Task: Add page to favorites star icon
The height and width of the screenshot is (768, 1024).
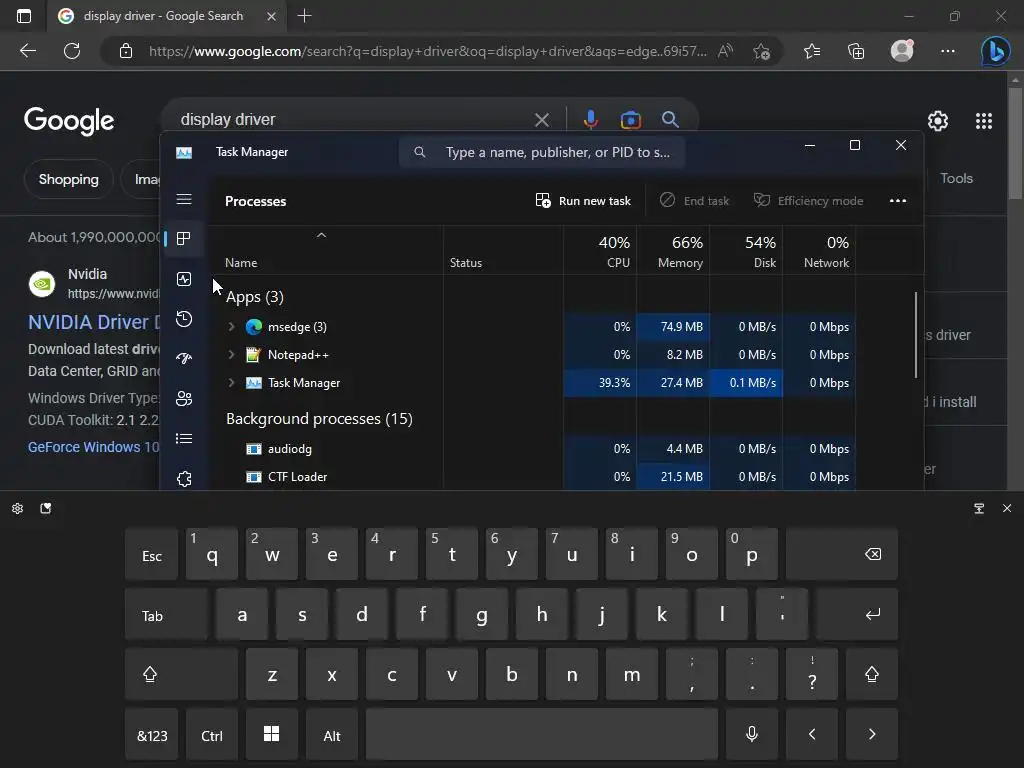Action: pyautogui.click(x=761, y=51)
